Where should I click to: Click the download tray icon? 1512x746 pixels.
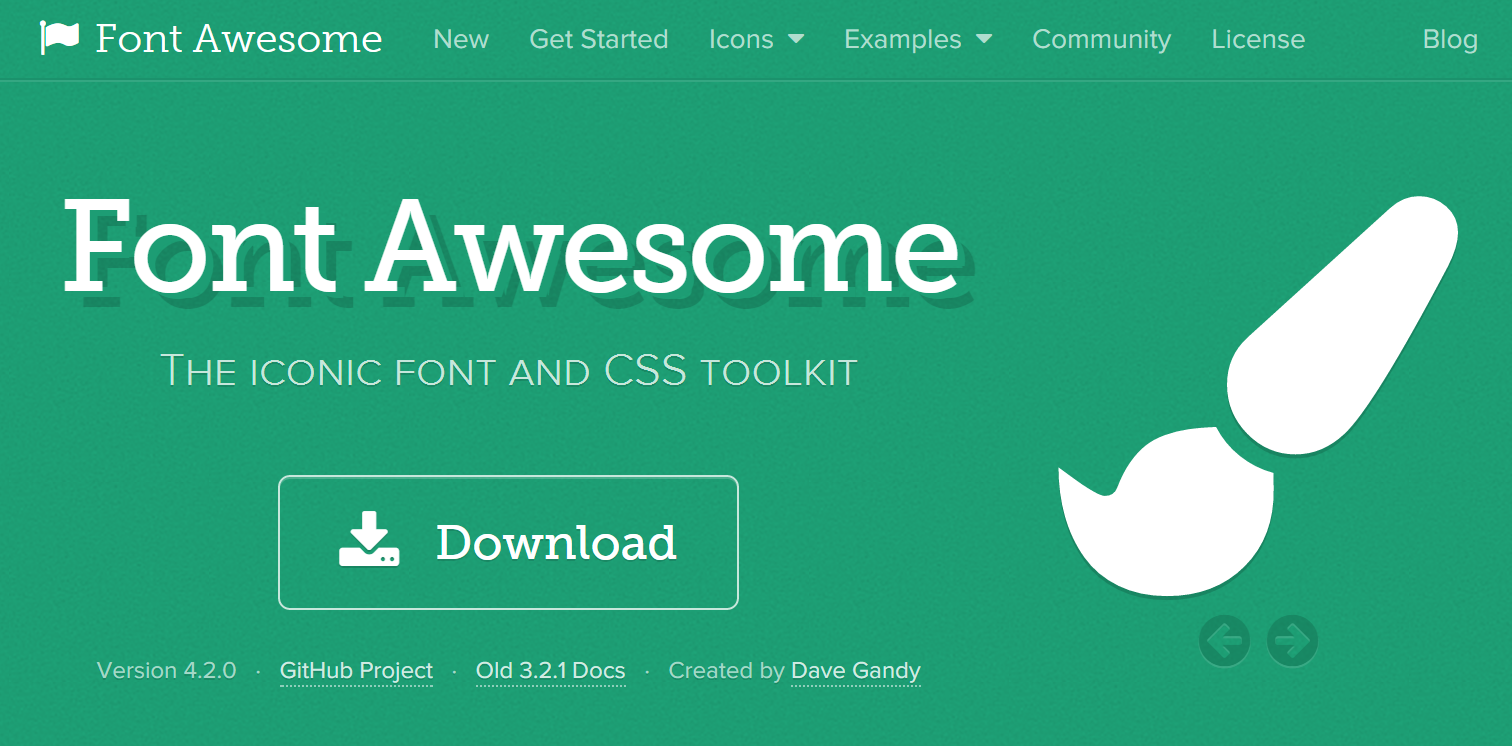pos(369,540)
